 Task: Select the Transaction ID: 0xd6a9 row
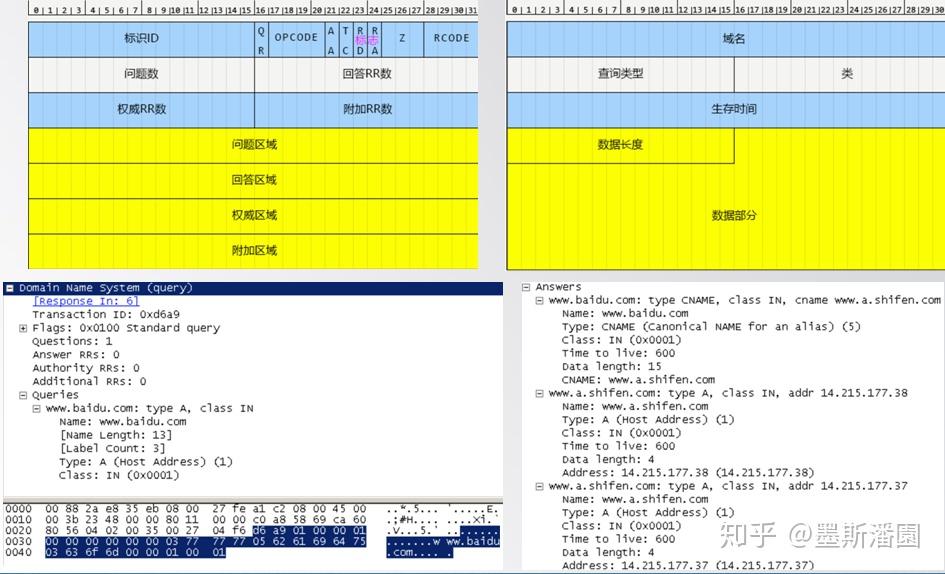click(106, 315)
